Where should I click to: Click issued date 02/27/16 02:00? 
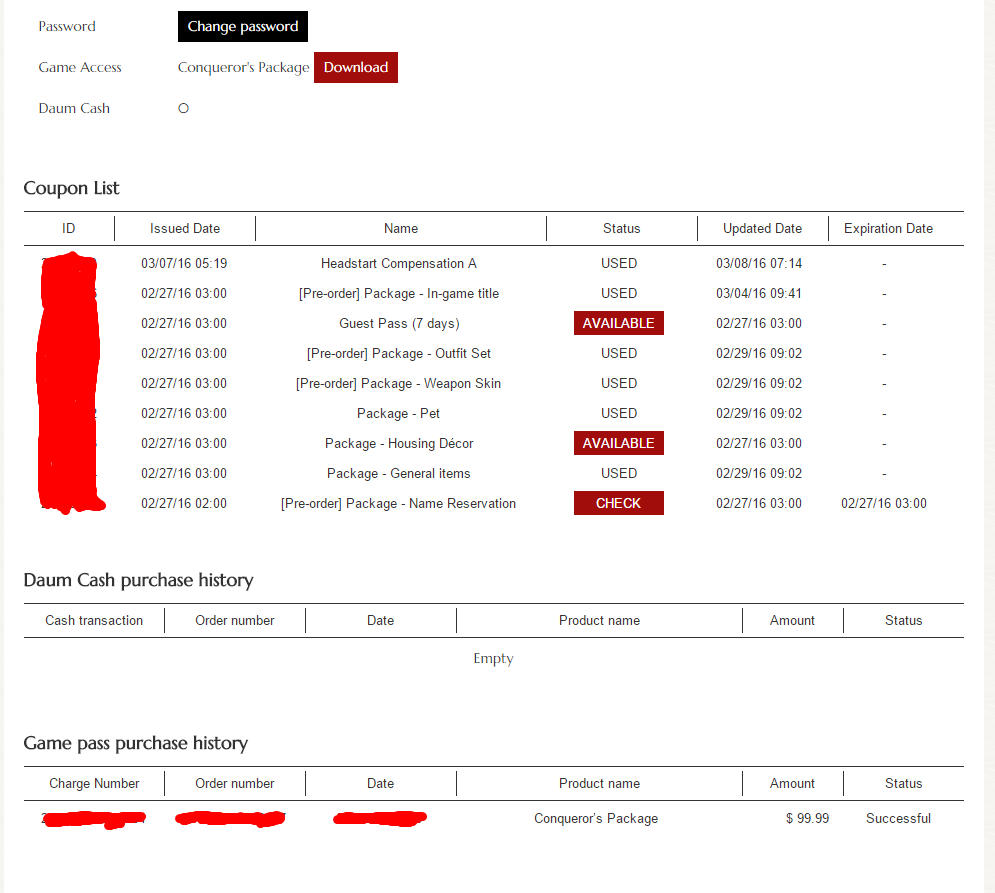(x=184, y=503)
